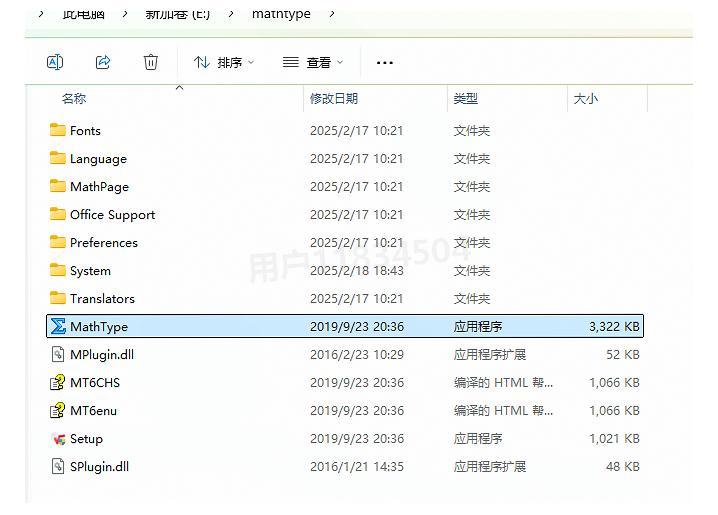
Task: Click the 新加卷 (E:) breadcrumb segment
Action: point(178,14)
